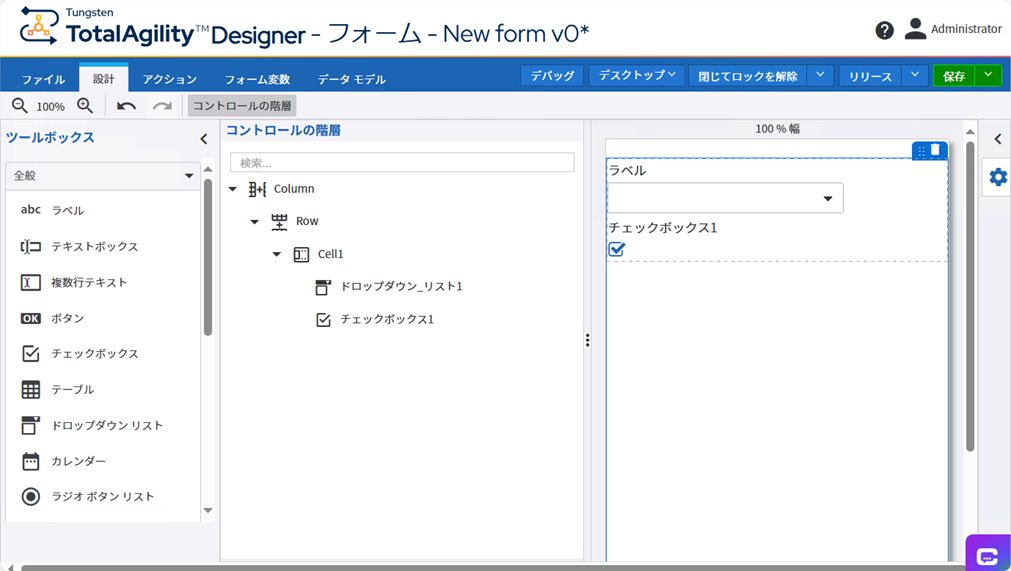Open help via question mark icon
This screenshot has height=571, width=1011.
click(x=884, y=30)
